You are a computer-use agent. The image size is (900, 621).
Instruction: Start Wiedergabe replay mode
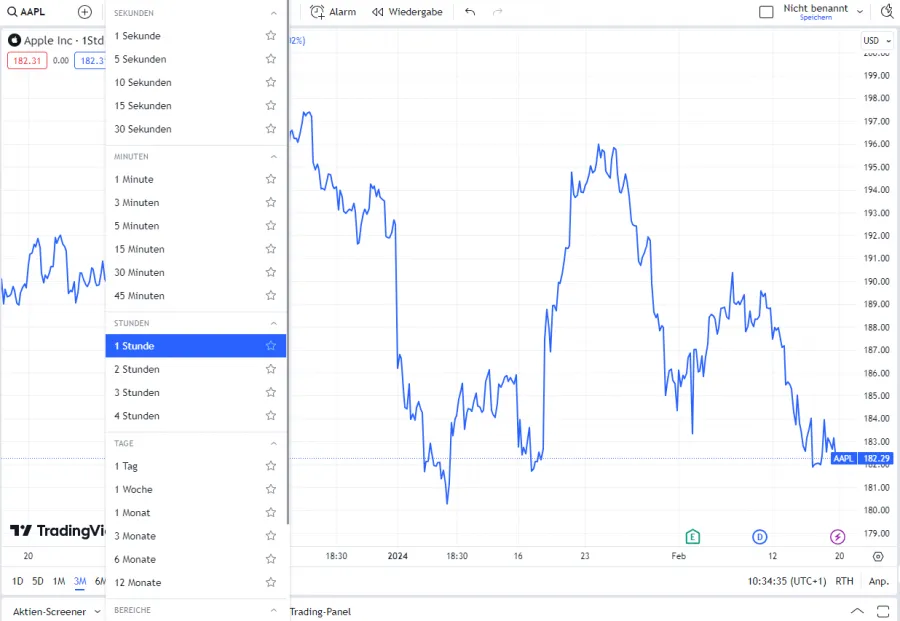coord(407,12)
